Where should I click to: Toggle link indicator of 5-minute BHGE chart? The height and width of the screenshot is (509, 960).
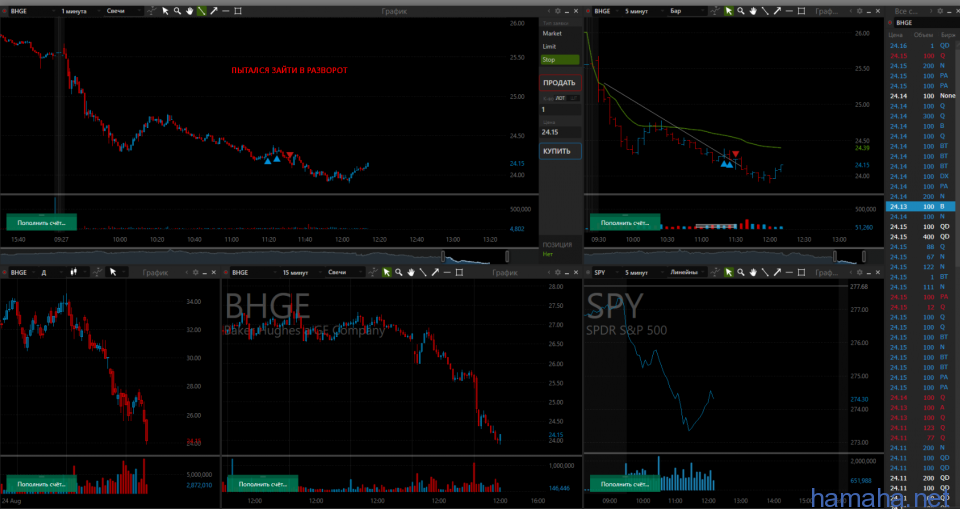pyautogui.click(x=589, y=11)
